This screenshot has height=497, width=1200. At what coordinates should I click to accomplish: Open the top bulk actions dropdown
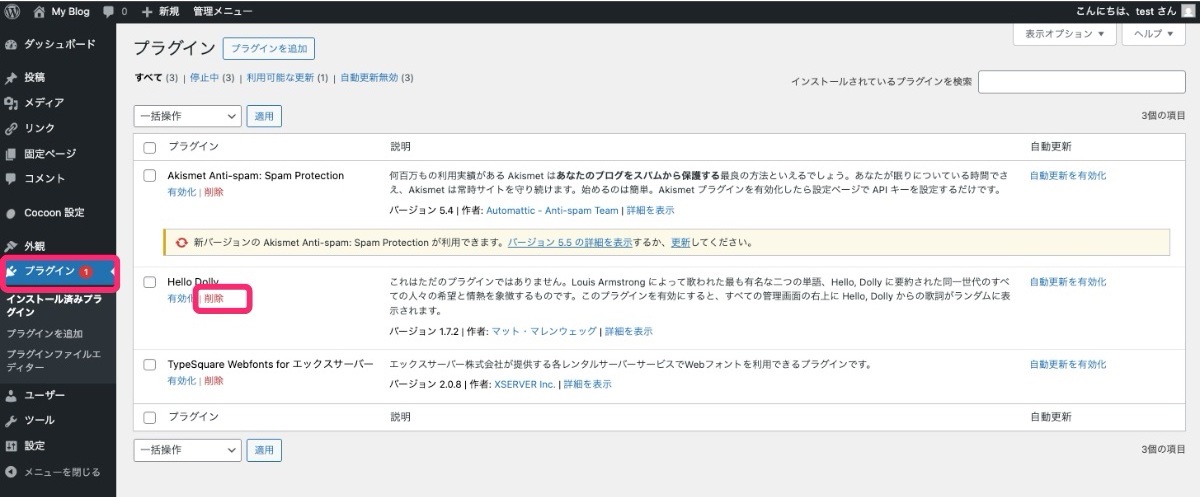187,116
